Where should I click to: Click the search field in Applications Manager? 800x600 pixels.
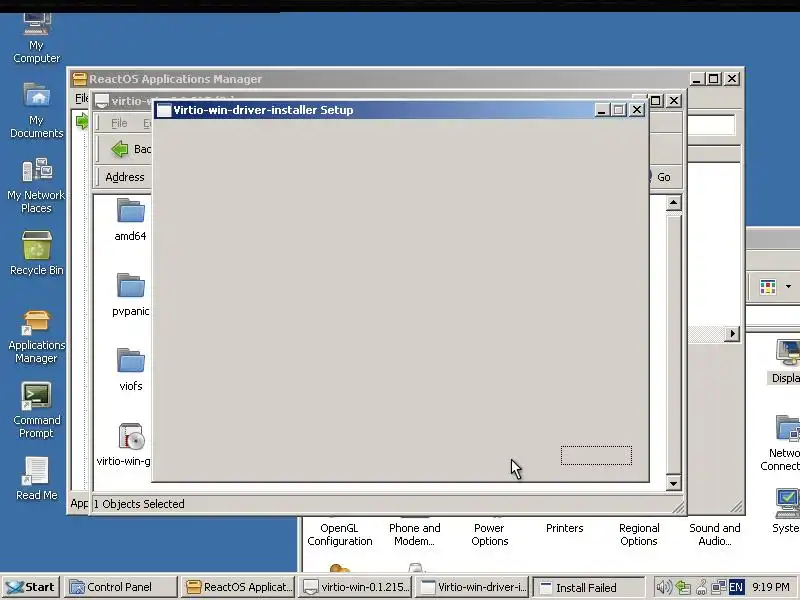(x=711, y=124)
